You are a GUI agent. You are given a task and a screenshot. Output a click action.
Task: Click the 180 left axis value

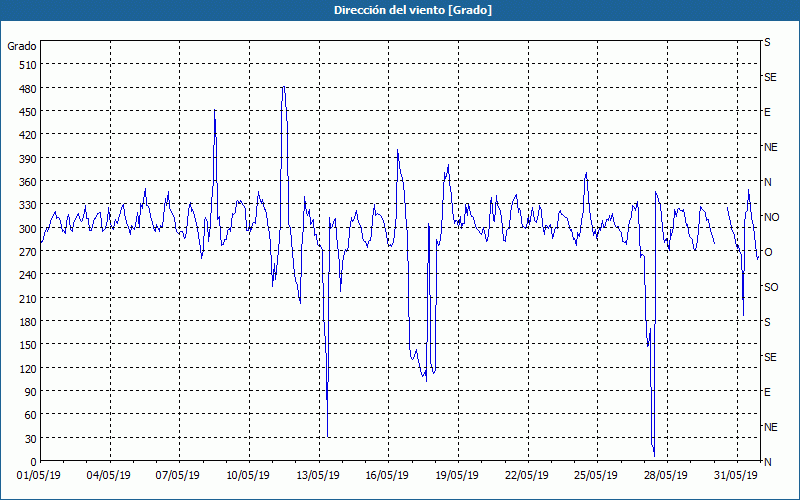(x=28, y=322)
